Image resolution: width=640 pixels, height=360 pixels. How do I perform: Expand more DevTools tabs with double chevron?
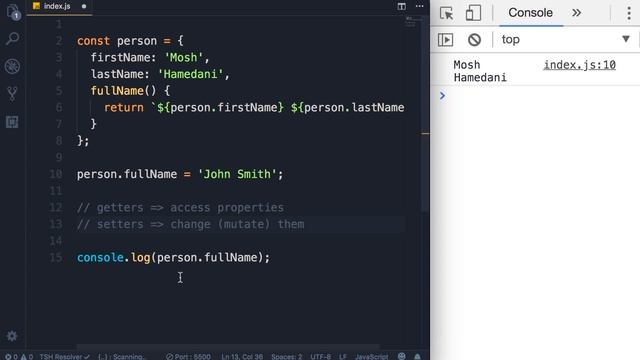pos(576,13)
